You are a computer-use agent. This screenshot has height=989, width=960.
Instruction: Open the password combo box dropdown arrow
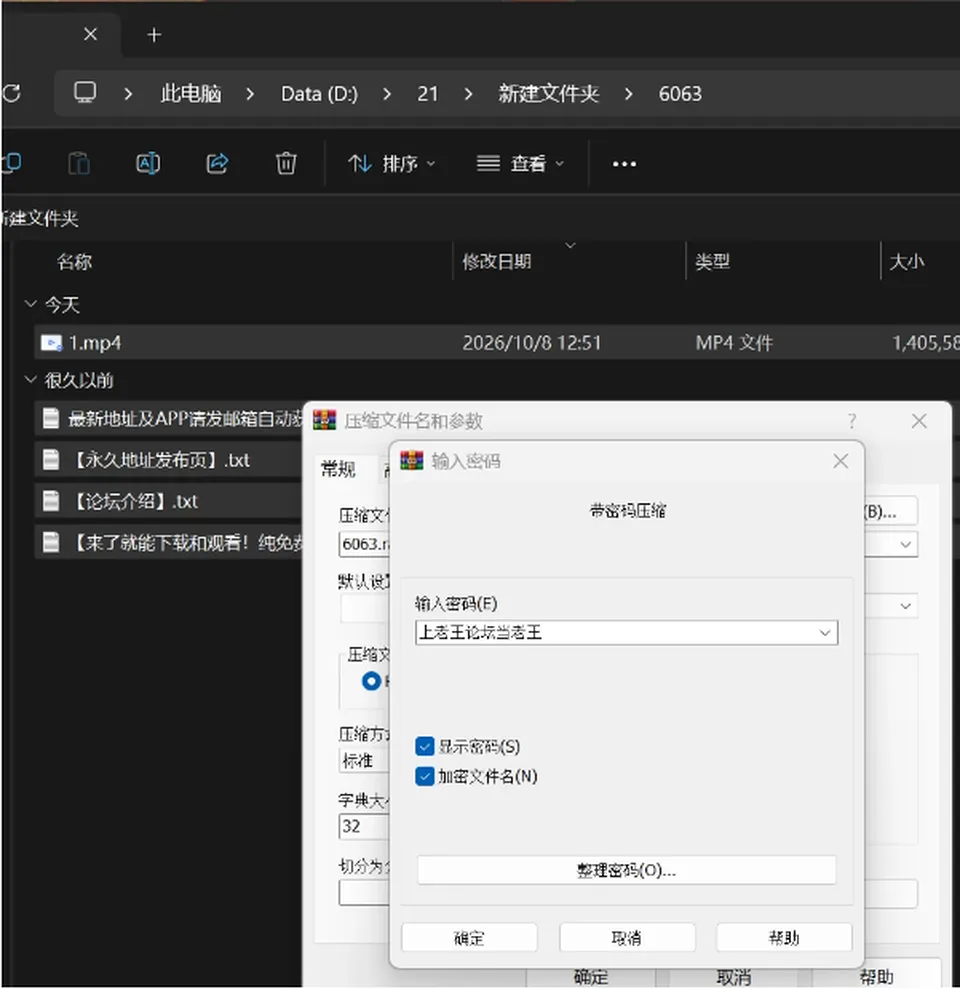tap(824, 633)
